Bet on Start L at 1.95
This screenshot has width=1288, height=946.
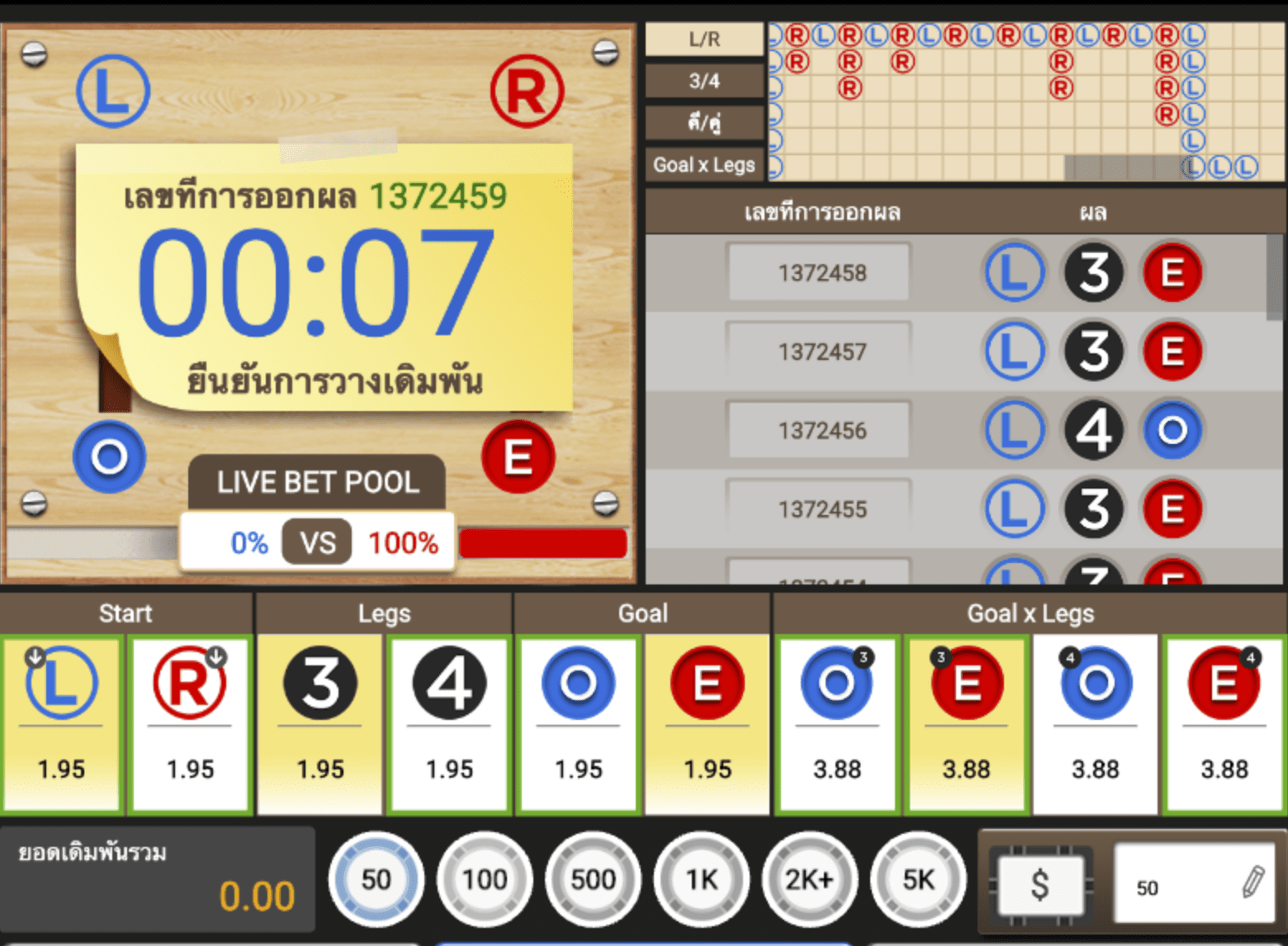(62, 723)
